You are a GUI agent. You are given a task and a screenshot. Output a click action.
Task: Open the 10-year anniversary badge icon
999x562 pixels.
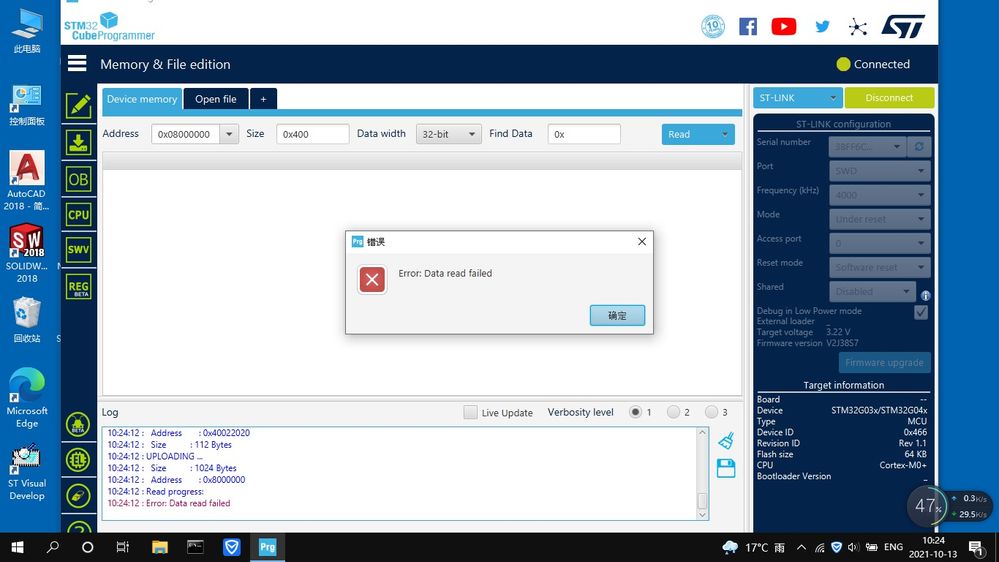pos(713,26)
